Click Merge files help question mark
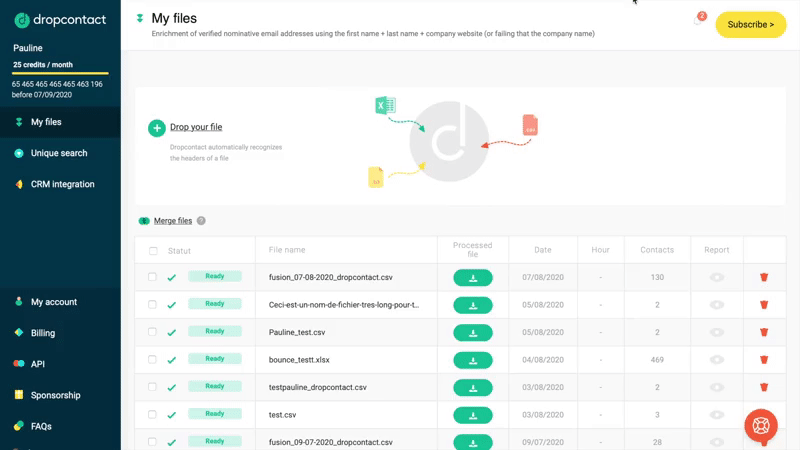This screenshot has height=450, width=800. [201, 221]
